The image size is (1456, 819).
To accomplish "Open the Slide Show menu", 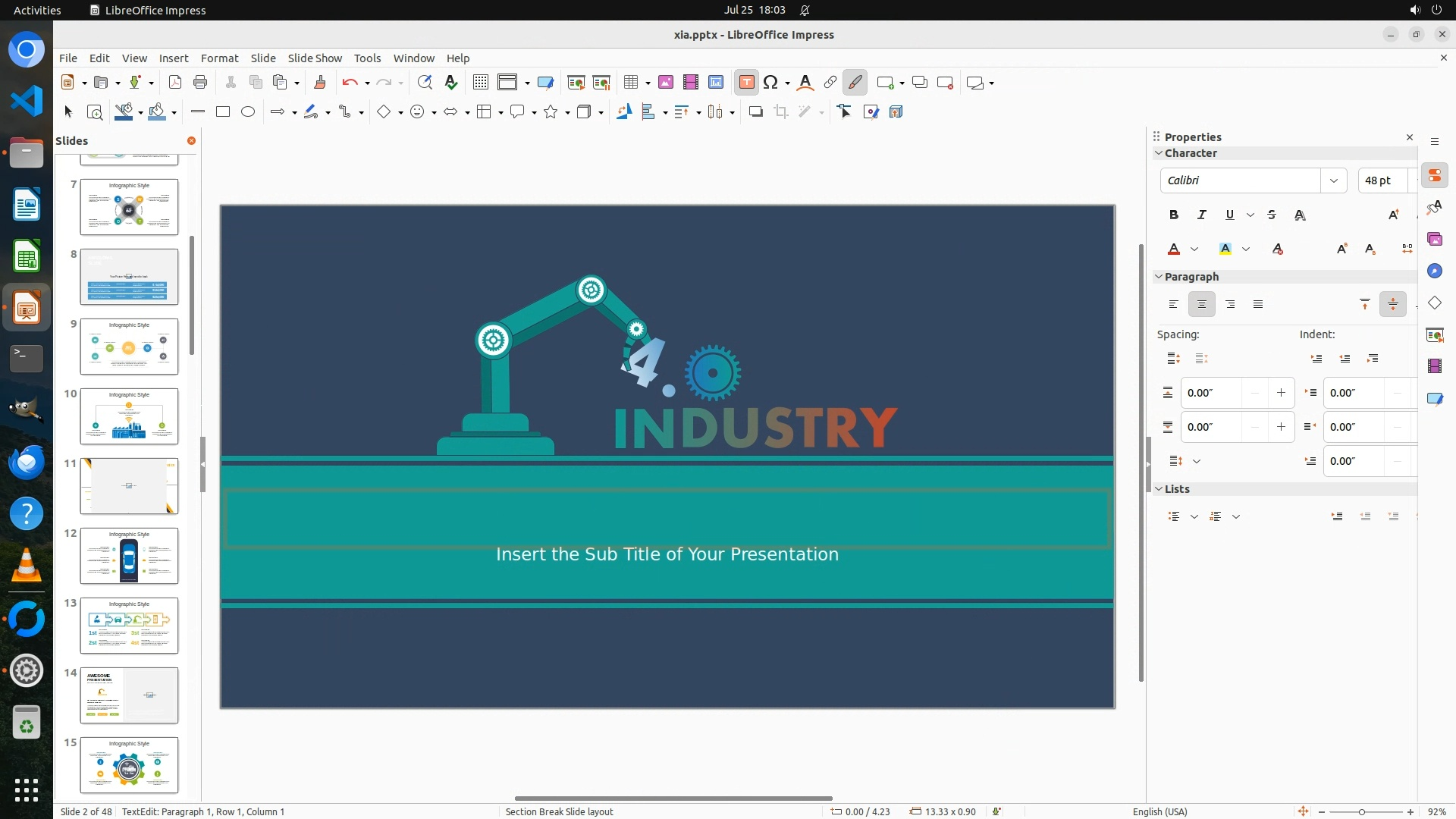I will click(315, 58).
